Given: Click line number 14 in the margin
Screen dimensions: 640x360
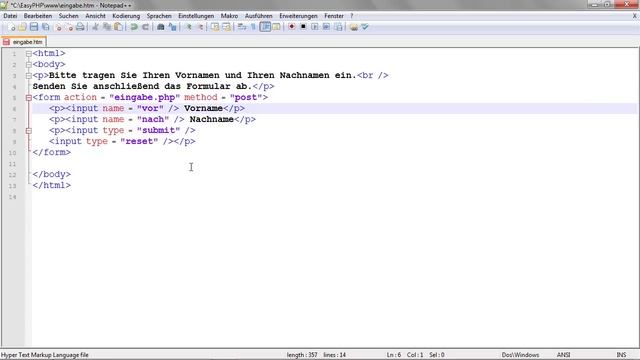Looking at the screenshot, I should 13,197.
